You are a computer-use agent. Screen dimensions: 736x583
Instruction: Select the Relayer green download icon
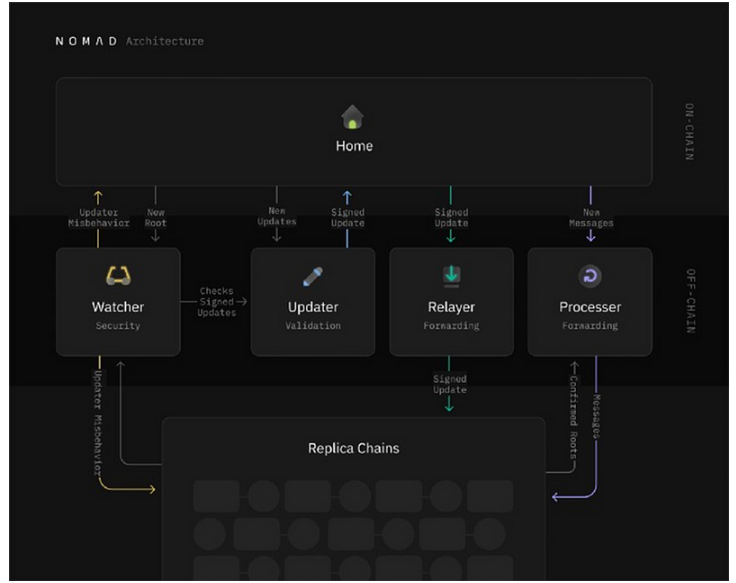pyautogui.click(x=452, y=276)
